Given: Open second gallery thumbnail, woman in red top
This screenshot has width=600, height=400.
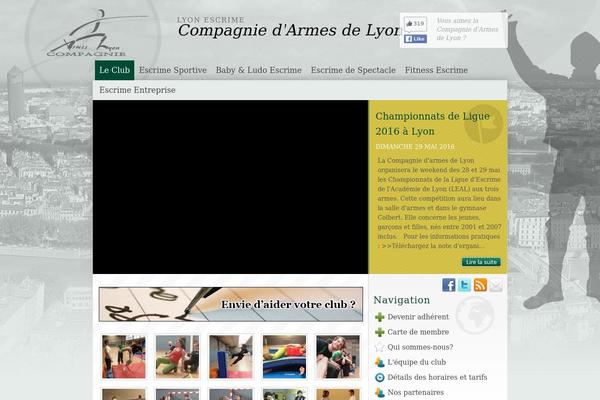Looking at the screenshot, I should [x=177, y=357].
